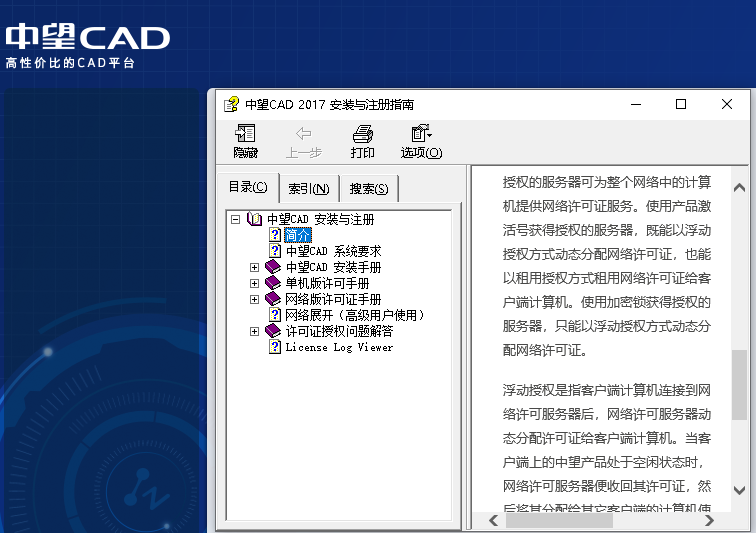Screen dimensions: 756x533
Task: Click the vertical scrollbar thumb
Action: (739, 385)
